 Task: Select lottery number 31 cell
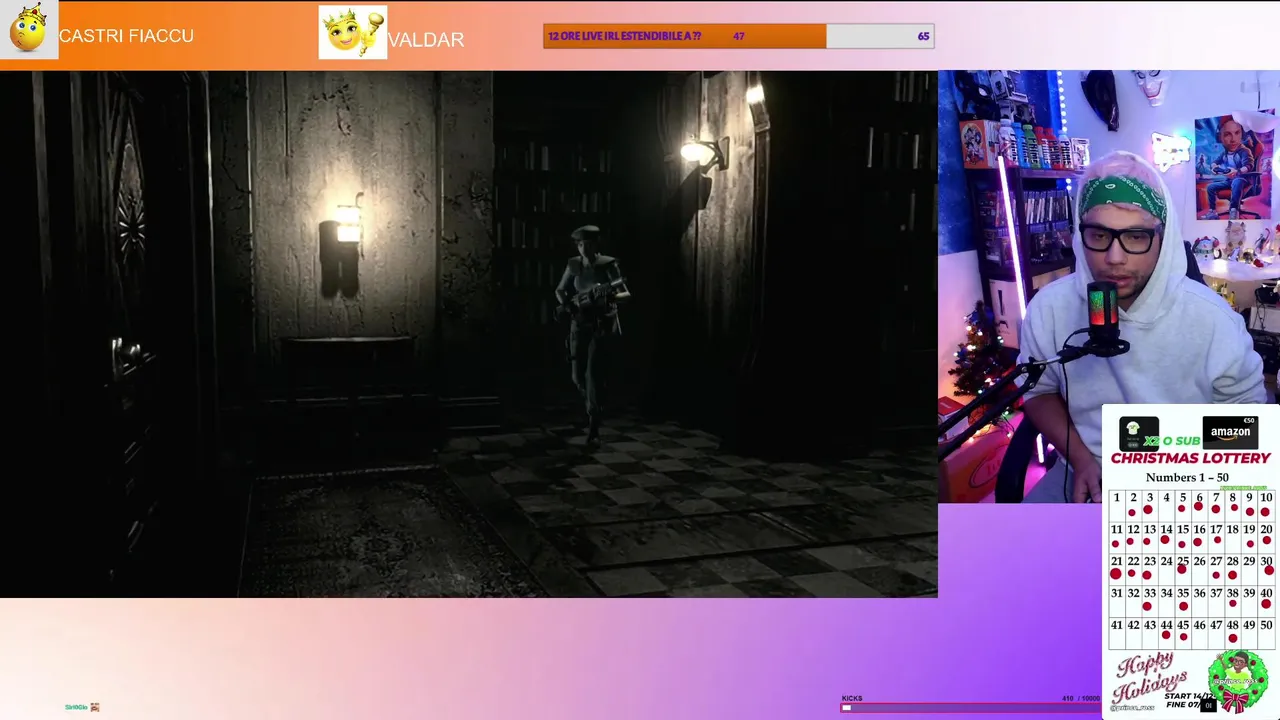pyautogui.click(x=1117, y=601)
